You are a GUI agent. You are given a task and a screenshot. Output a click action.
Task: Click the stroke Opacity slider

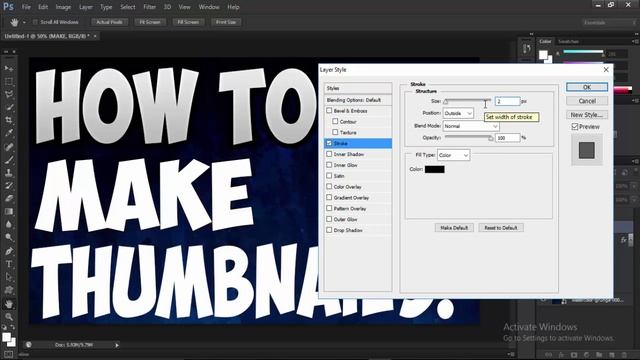pos(469,138)
